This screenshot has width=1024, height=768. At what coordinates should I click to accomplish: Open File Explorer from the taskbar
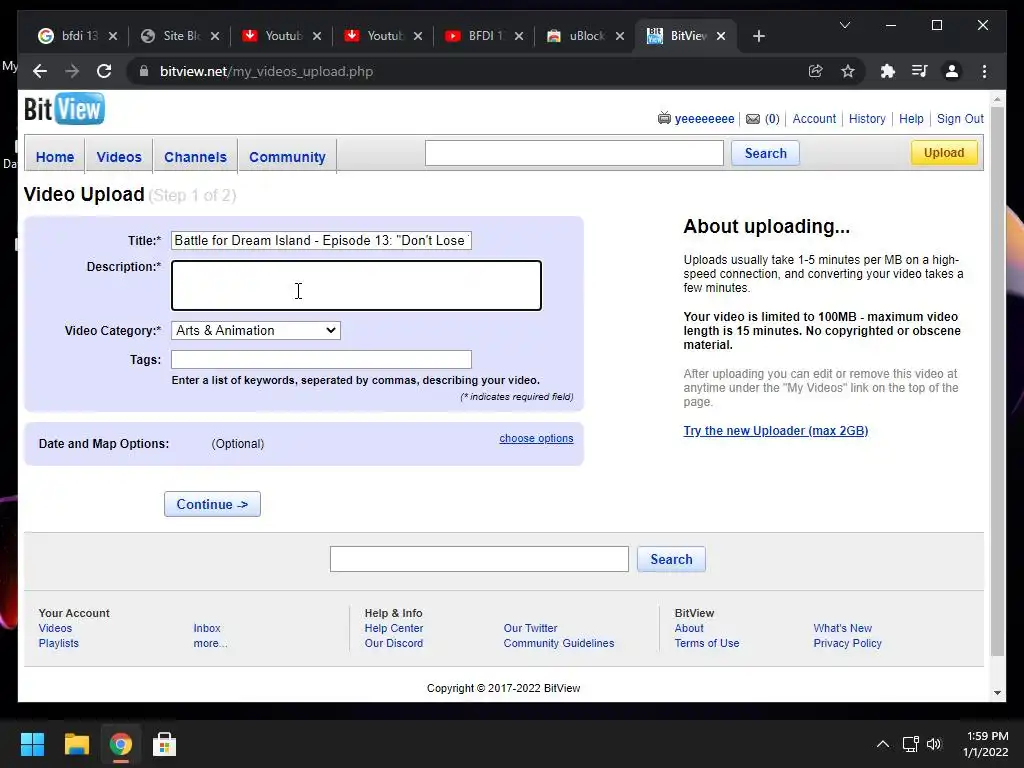pyautogui.click(x=76, y=744)
